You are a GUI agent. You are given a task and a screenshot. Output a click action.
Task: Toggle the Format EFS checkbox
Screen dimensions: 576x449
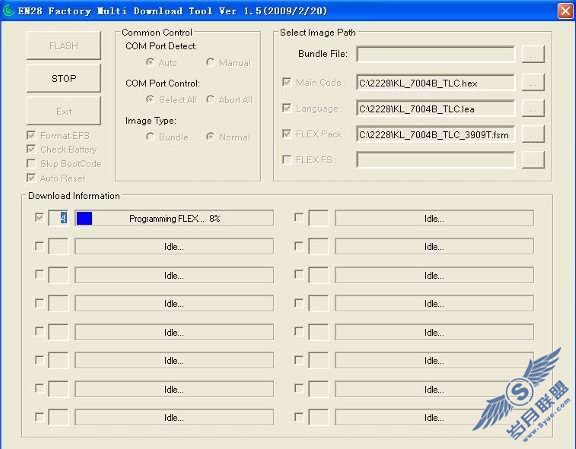tap(31, 135)
